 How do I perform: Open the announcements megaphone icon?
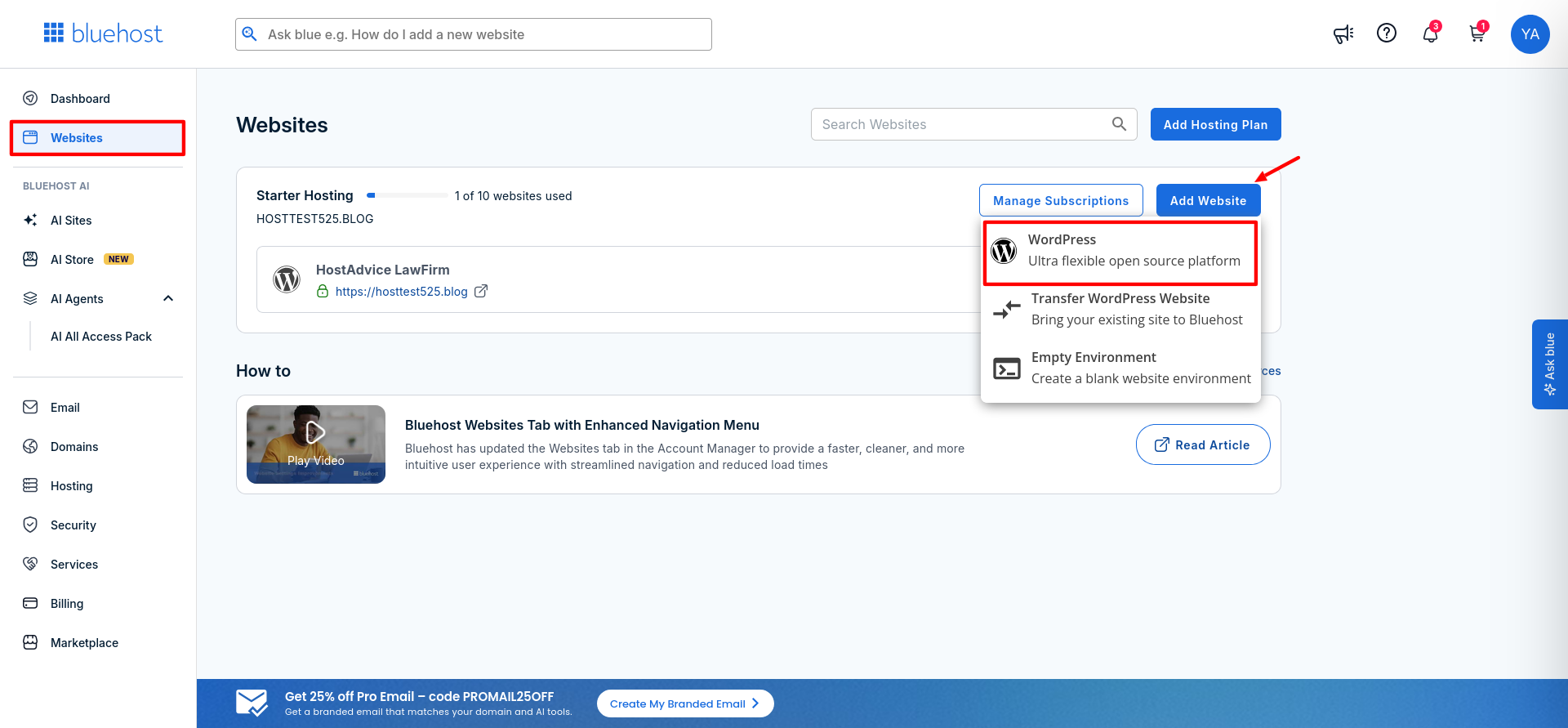(1343, 33)
